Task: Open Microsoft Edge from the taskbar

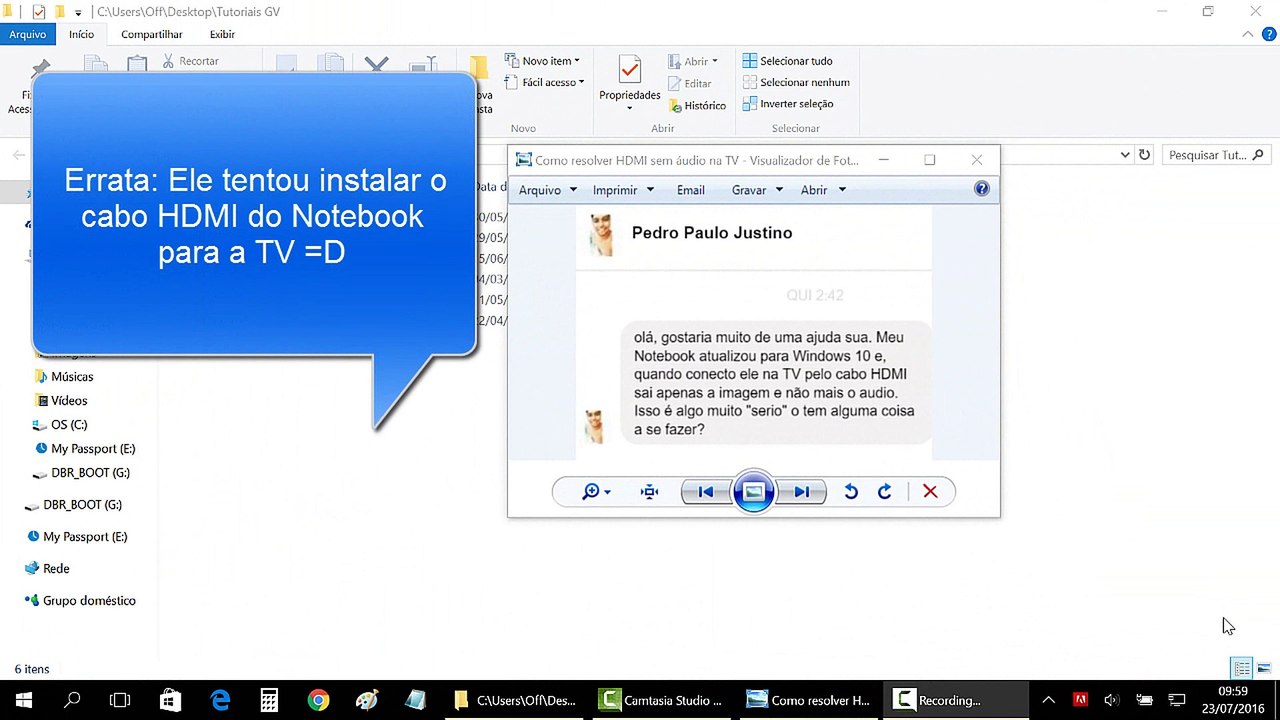Action: pyautogui.click(x=220, y=700)
